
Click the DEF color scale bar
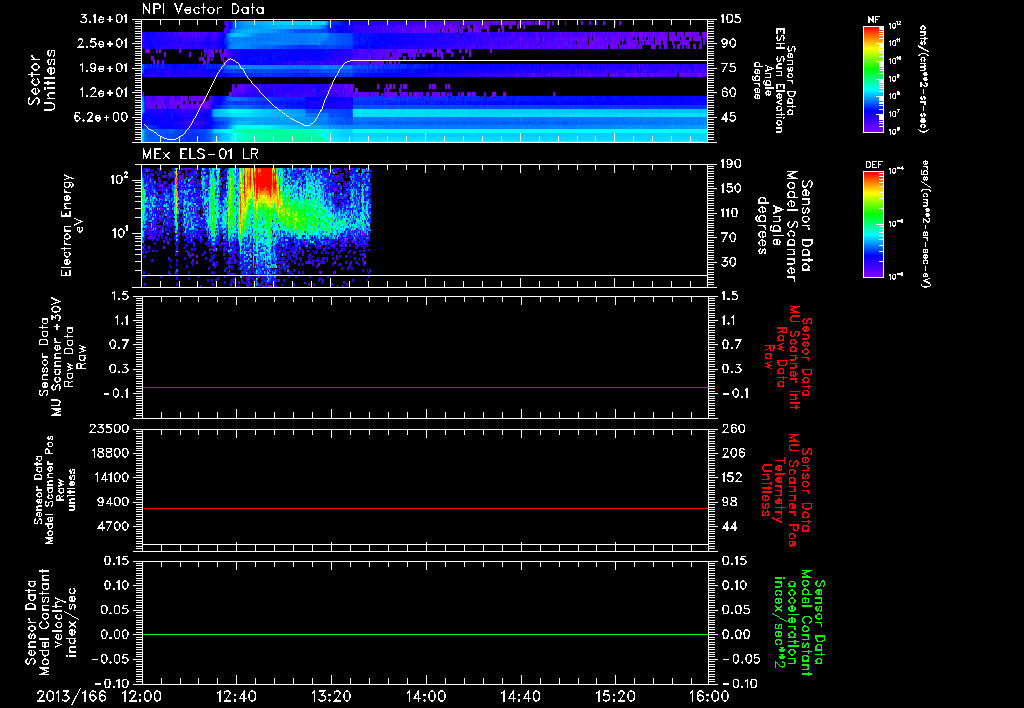(874, 224)
